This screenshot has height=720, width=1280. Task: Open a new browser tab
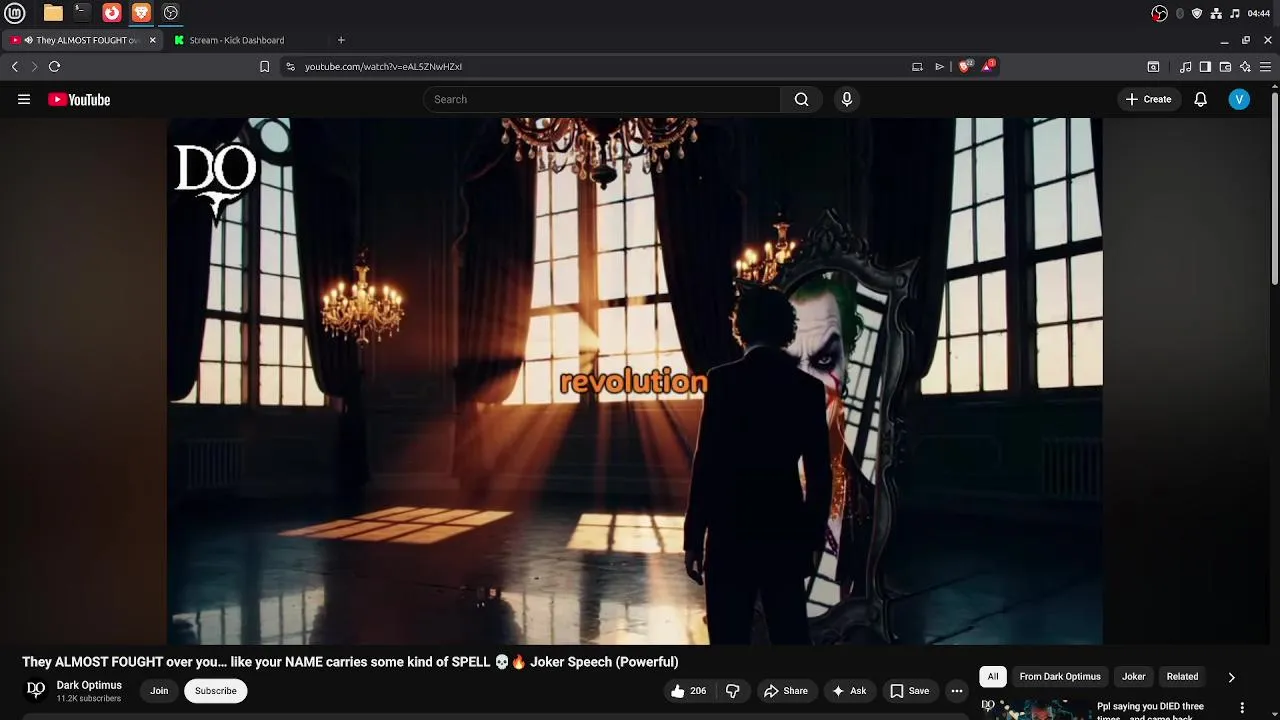pyautogui.click(x=341, y=40)
